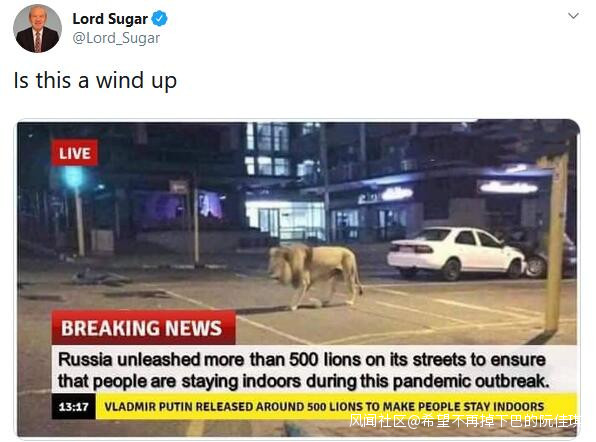The image size is (596, 442).
Task: Click the red LIVE badge
Action: (74, 153)
